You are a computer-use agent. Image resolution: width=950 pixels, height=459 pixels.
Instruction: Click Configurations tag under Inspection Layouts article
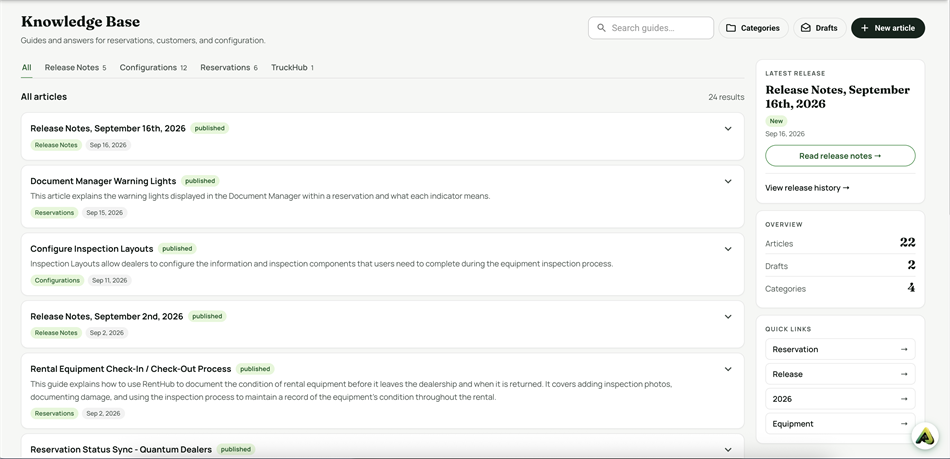click(x=57, y=280)
